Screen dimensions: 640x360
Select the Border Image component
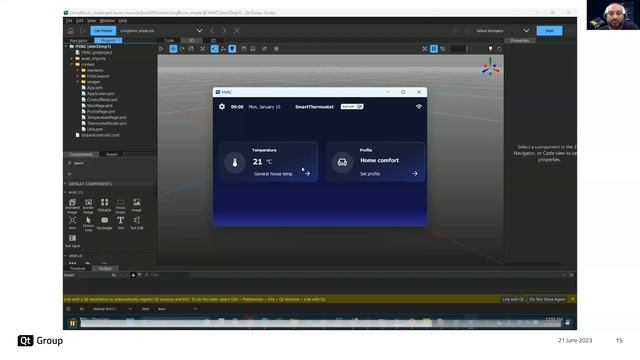tap(88, 206)
